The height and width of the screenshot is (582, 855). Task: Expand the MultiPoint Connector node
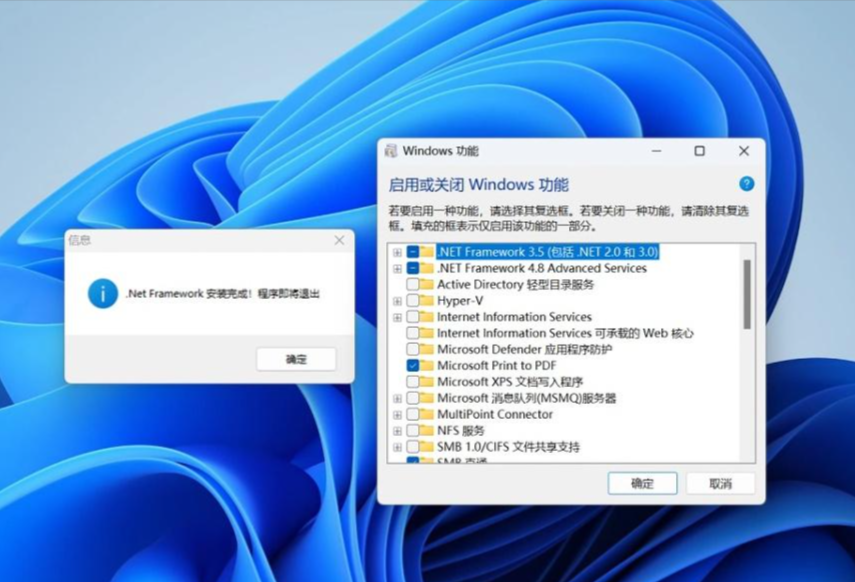click(x=398, y=415)
